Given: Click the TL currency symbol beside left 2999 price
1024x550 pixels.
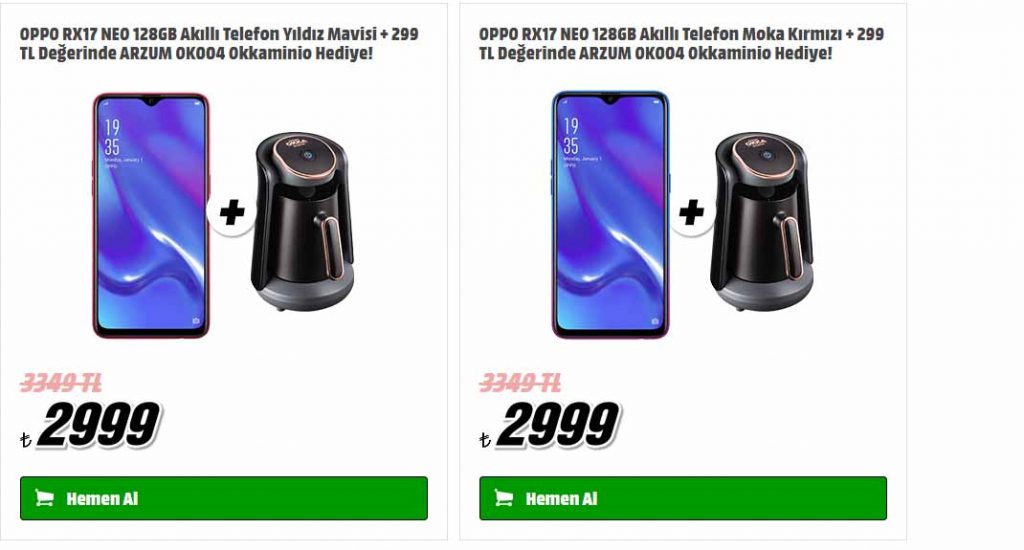Looking at the screenshot, I should tap(26, 440).
